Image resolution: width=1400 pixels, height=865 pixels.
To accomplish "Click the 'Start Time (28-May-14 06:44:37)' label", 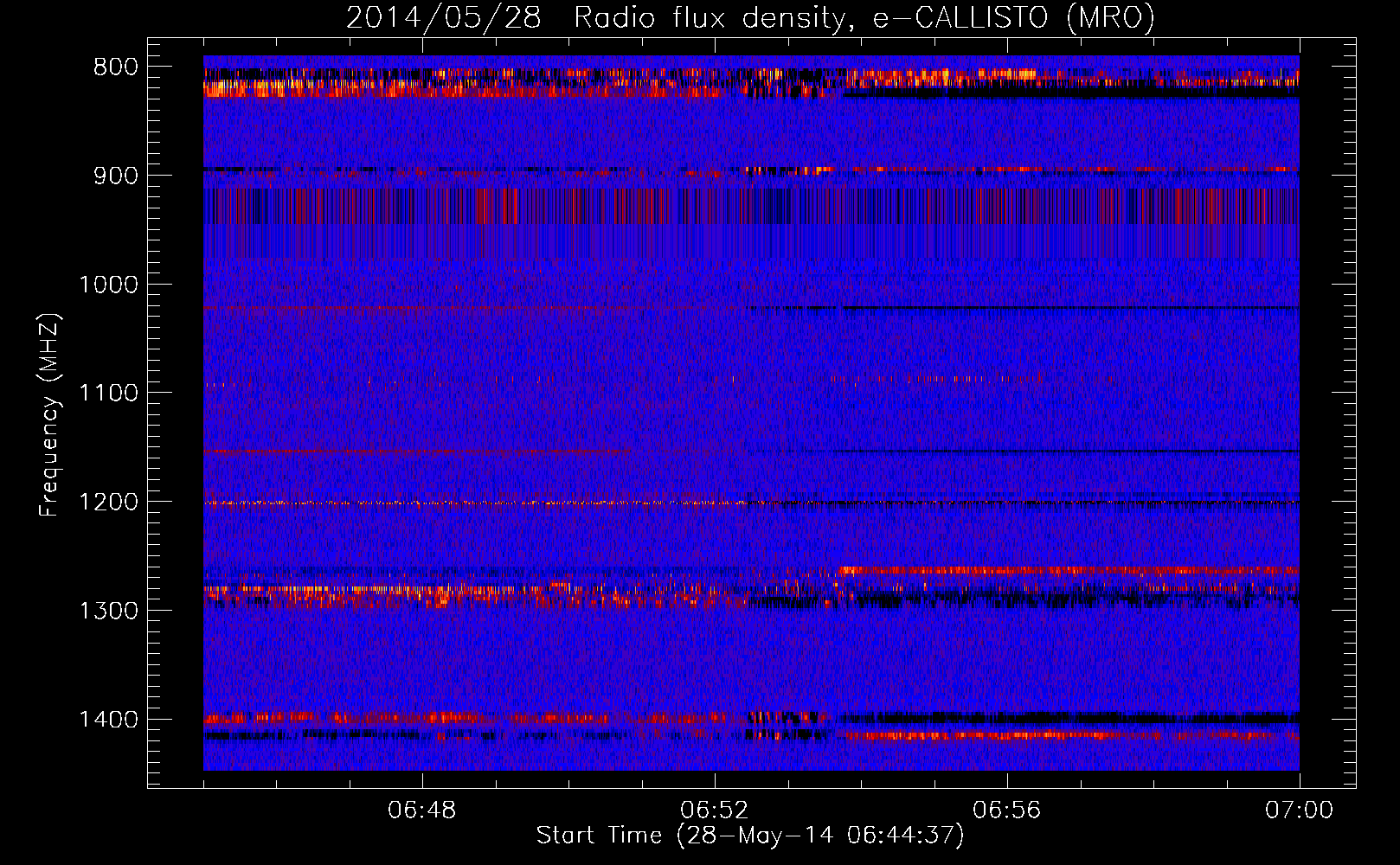I will (750, 836).
